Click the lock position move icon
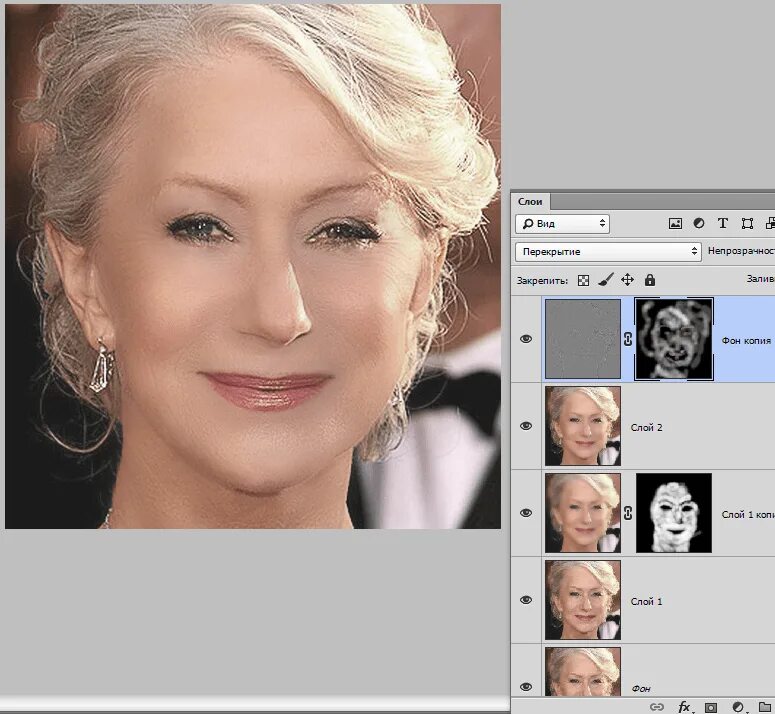Image resolution: width=775 pixels, height=714 pixels. tap(627, 280)
